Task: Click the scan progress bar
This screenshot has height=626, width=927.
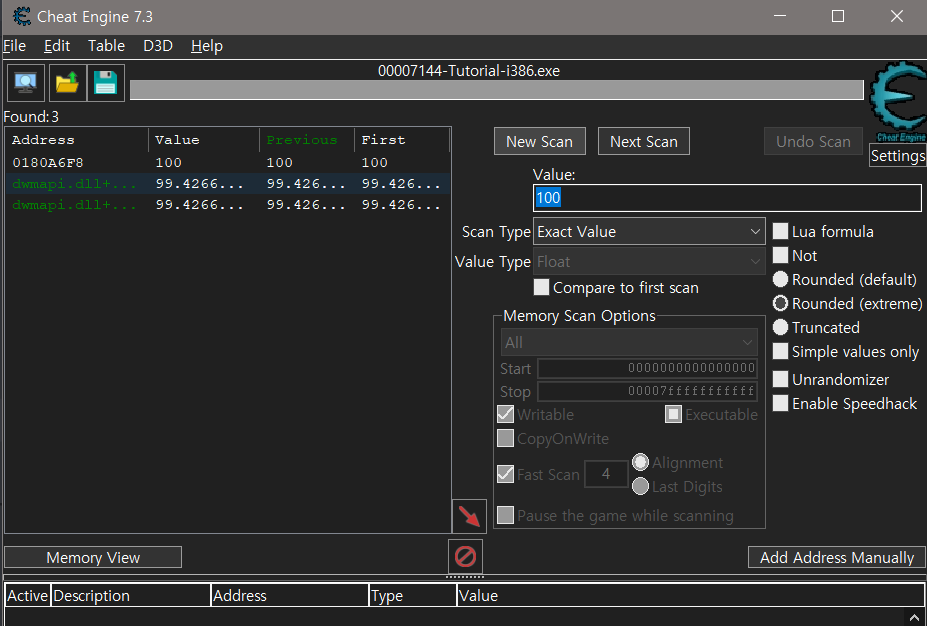Action: pyautogui.click(x=497, y=90)
